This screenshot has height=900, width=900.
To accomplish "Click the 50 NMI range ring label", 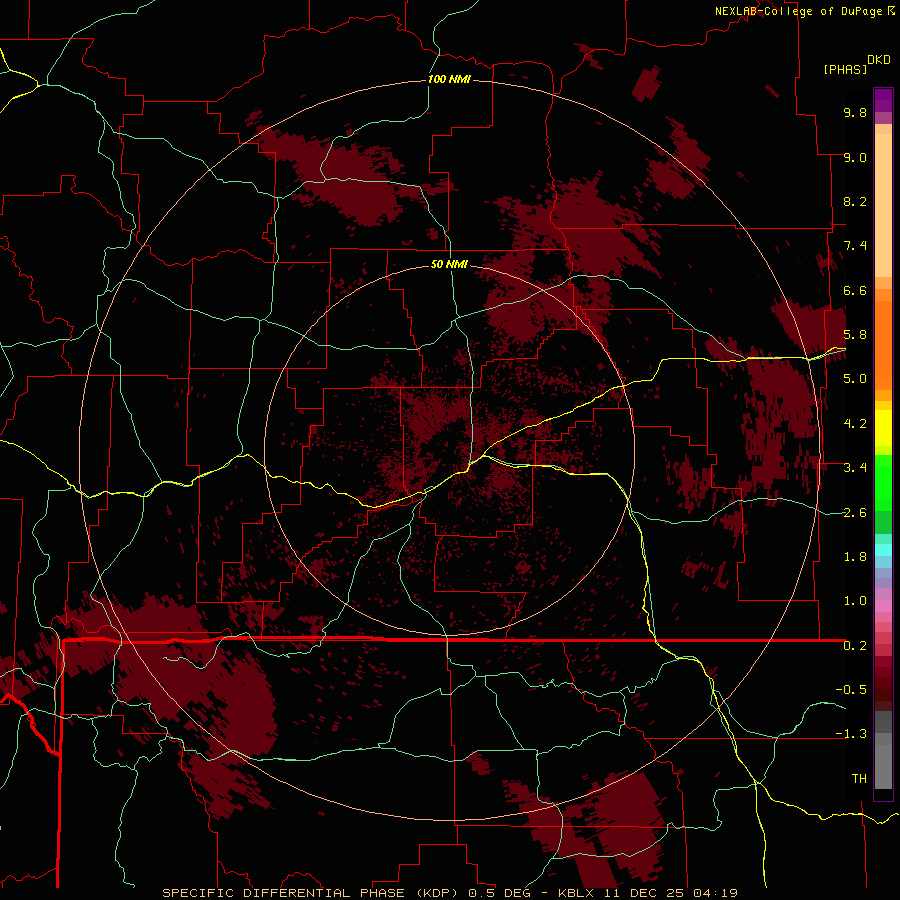I will [x=449, y=264].
